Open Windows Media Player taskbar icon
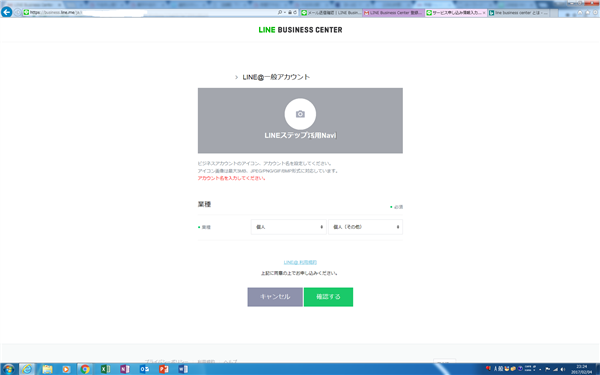The width and height of the screenshot is (600, 375). click(66, 369)
